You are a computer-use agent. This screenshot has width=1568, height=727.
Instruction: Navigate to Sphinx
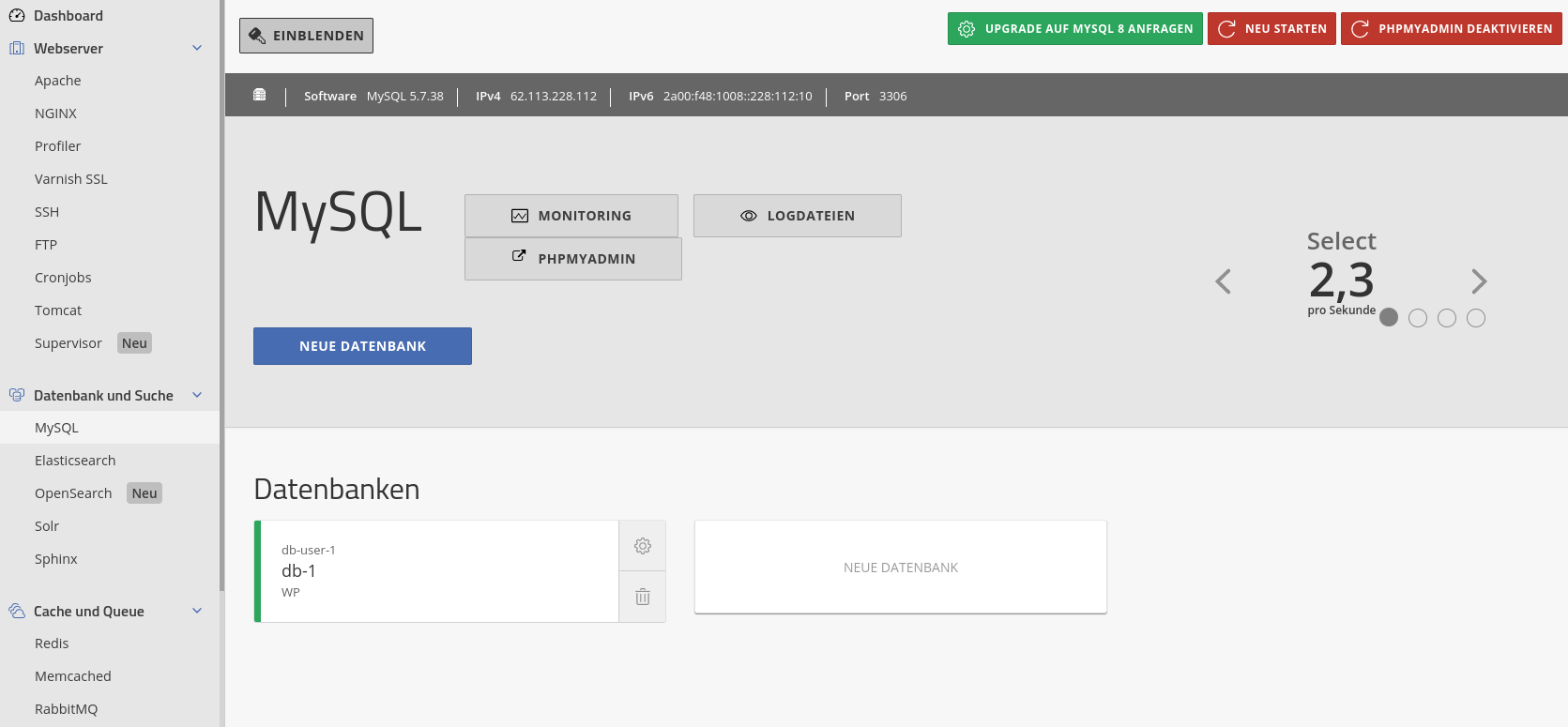coord(56,559)
